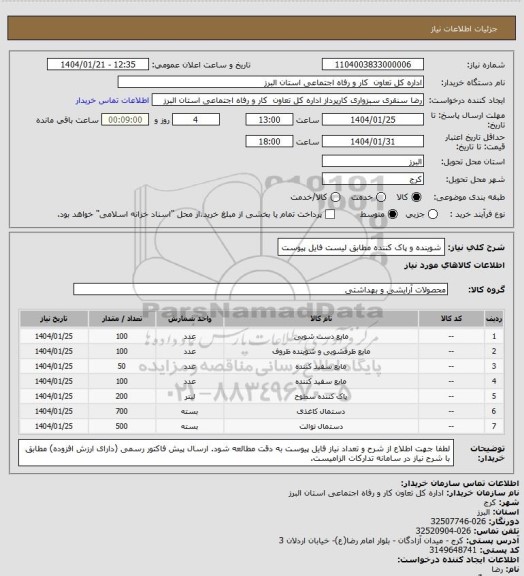This screenshot has width=524, height=576.
Task: Toggle the Islamic treasury payment checkbox
Action: coord(330,214)
